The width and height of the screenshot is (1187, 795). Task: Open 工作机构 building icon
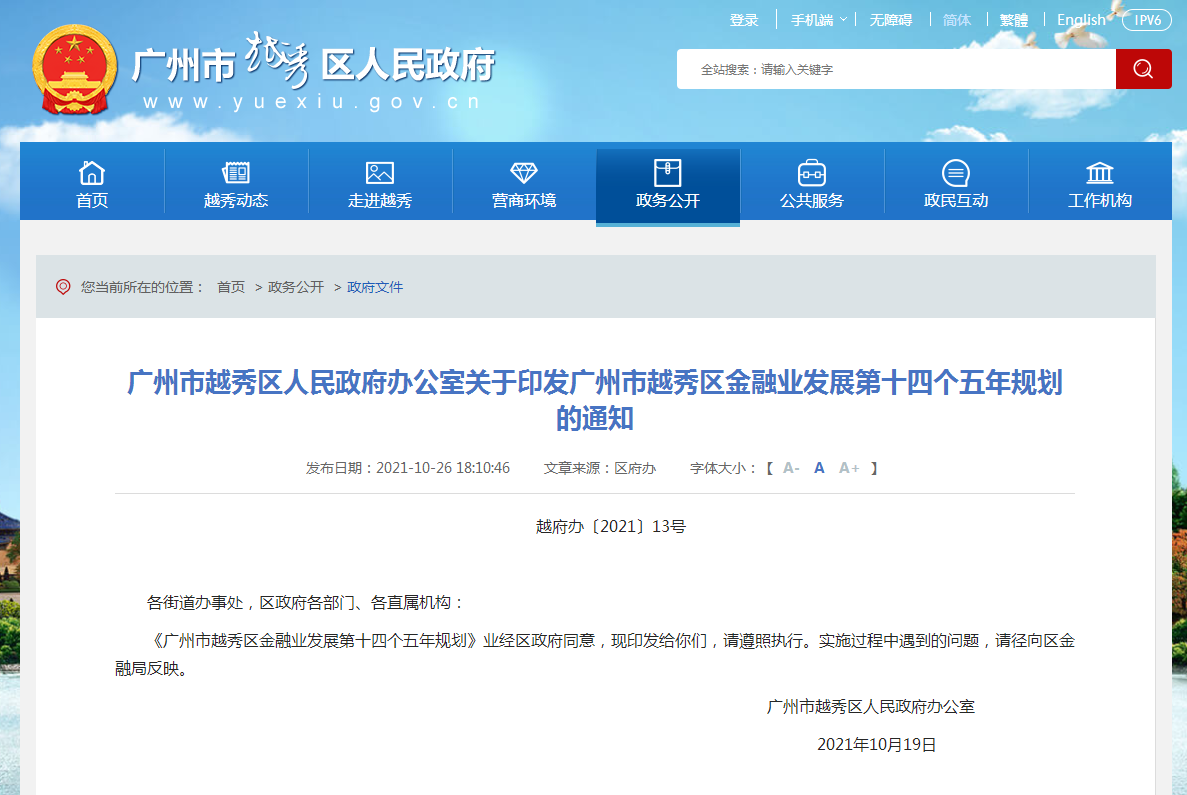click(1100, 173)
